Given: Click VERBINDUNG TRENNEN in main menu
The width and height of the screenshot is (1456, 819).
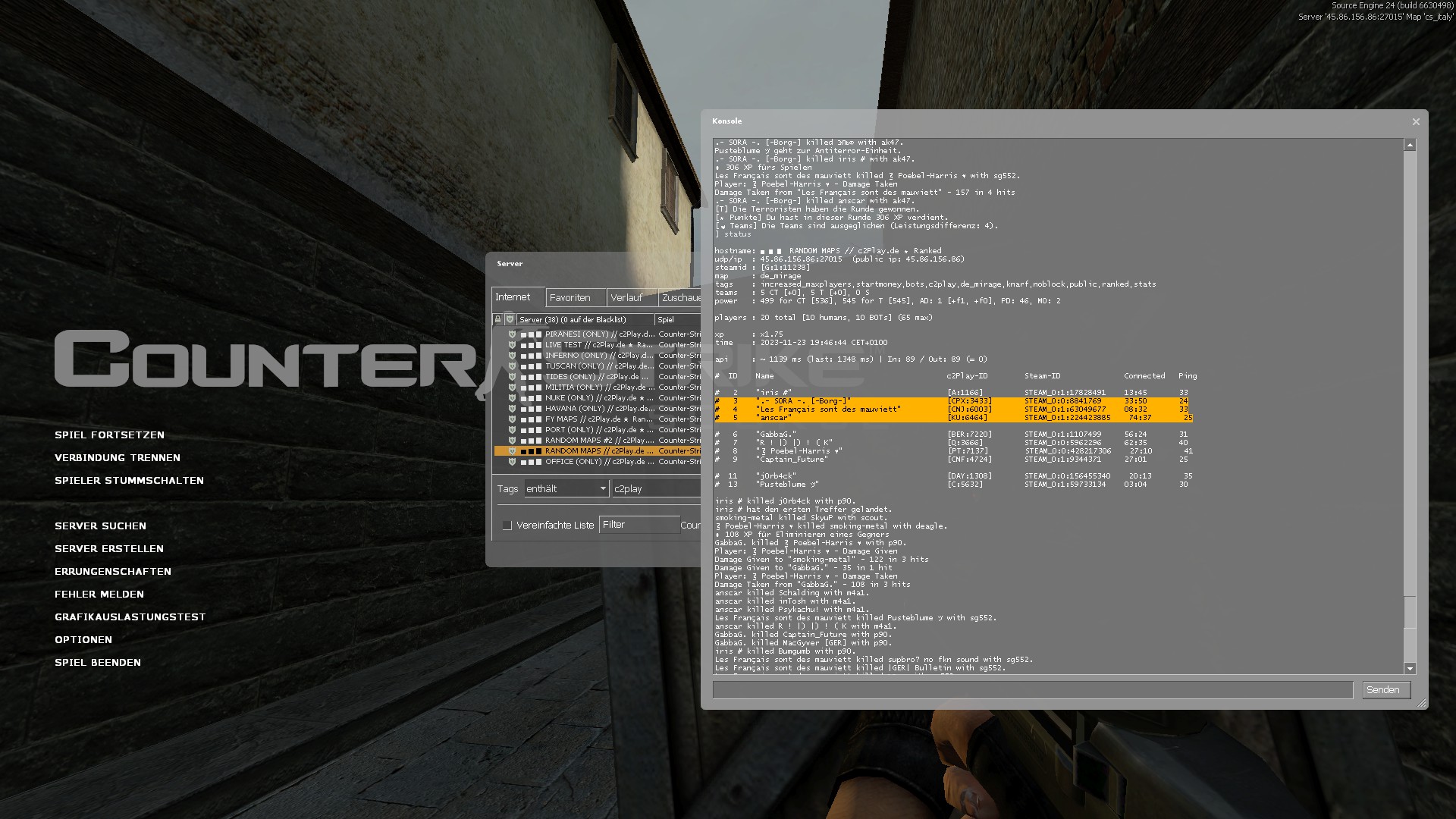Looking at the screenshot, I should pos(118,458).
